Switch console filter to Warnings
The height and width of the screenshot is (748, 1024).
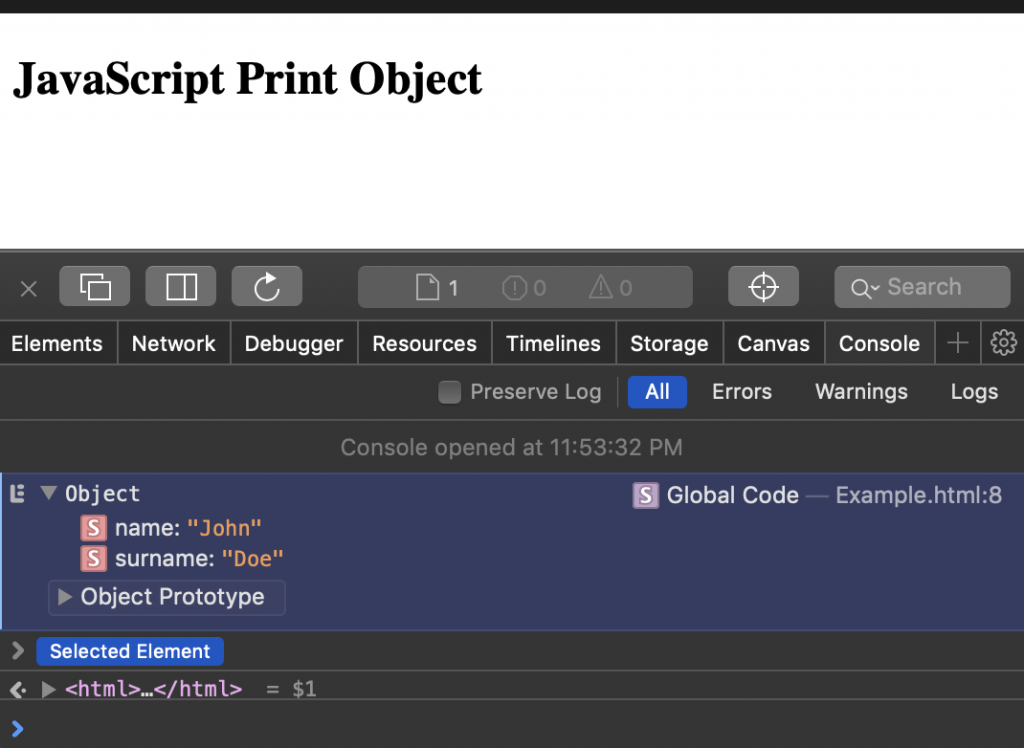pyautogui.click(x=860, y=392)
